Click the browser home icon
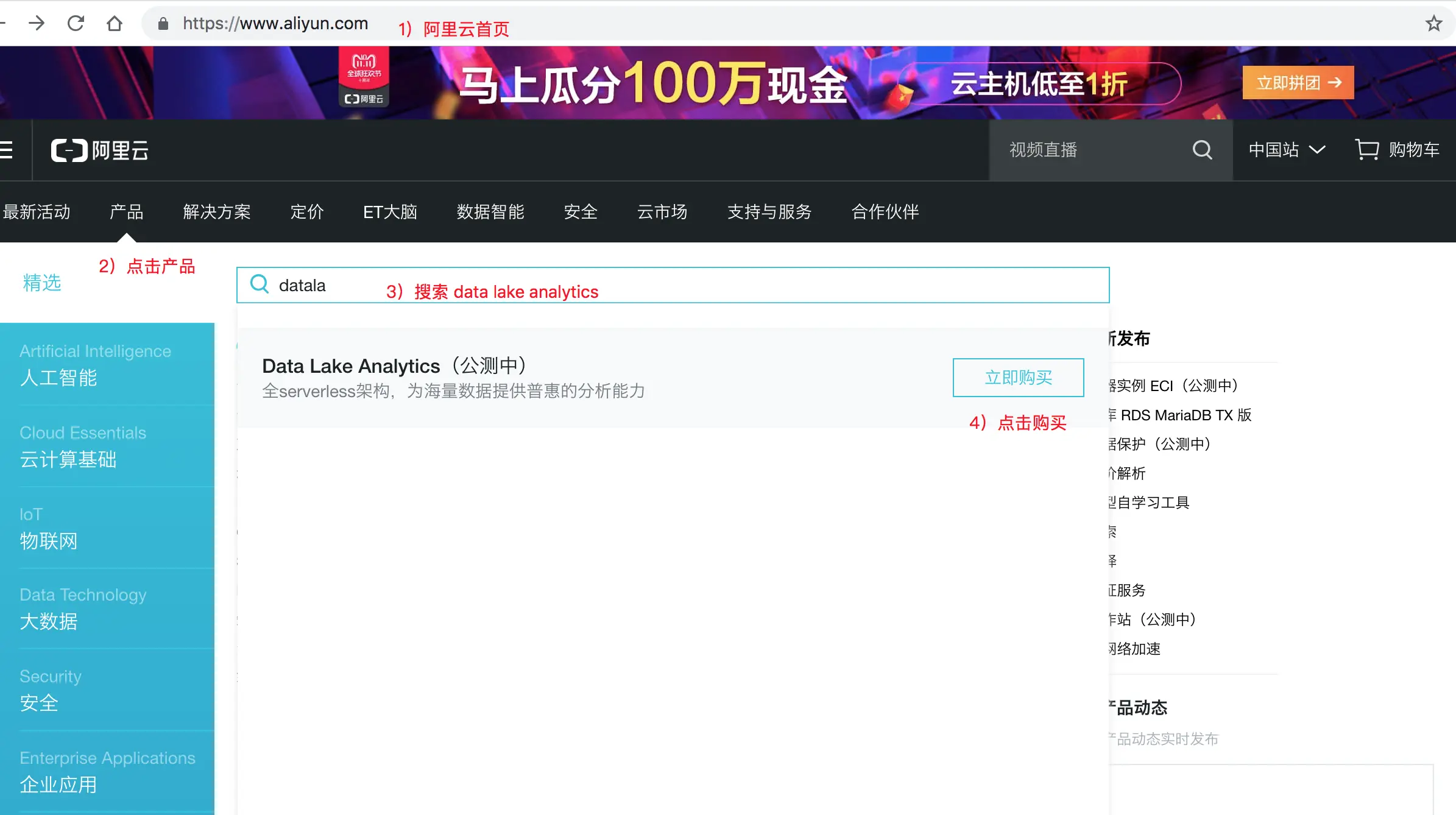This screenshot has height=815, width=1456. [115, 24]
